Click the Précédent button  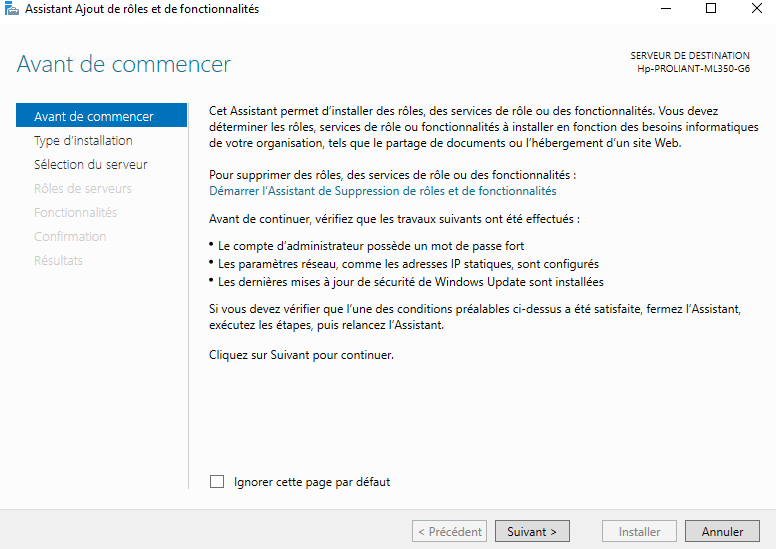[449, 532]
